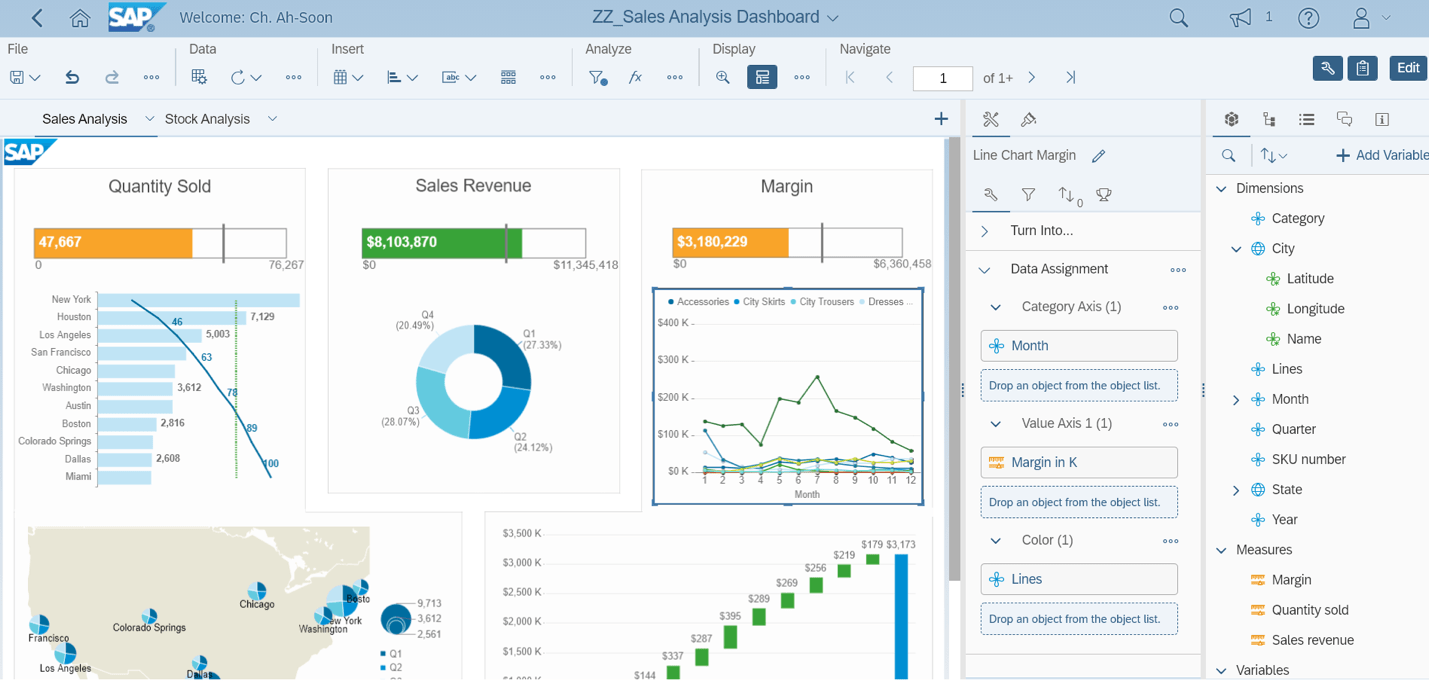Screen dimensions: 1429x681
Task: Click the filter icon in the chart builder
Action: [x=1028, y=195]
